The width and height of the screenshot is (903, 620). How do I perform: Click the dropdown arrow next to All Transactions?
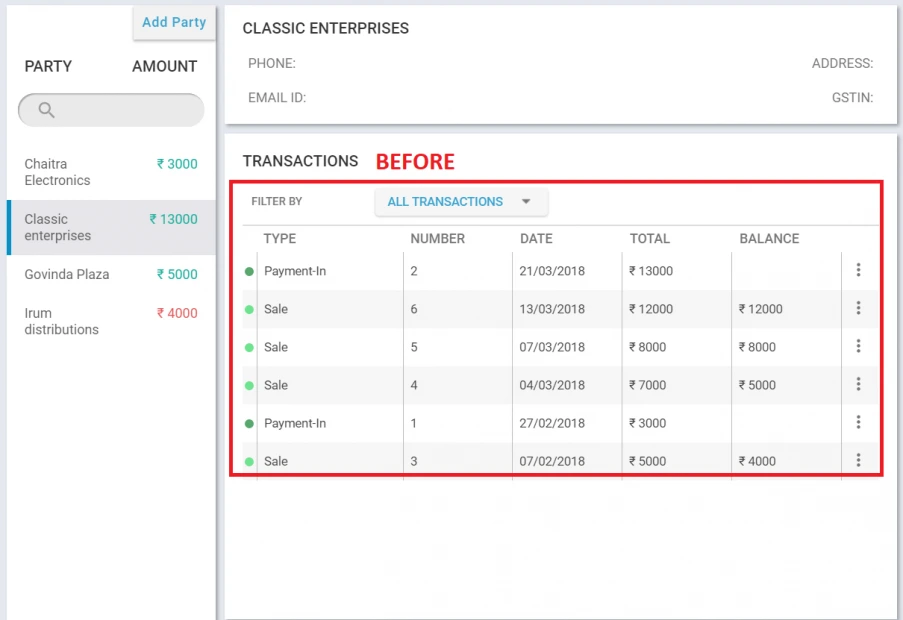point(526,201)
